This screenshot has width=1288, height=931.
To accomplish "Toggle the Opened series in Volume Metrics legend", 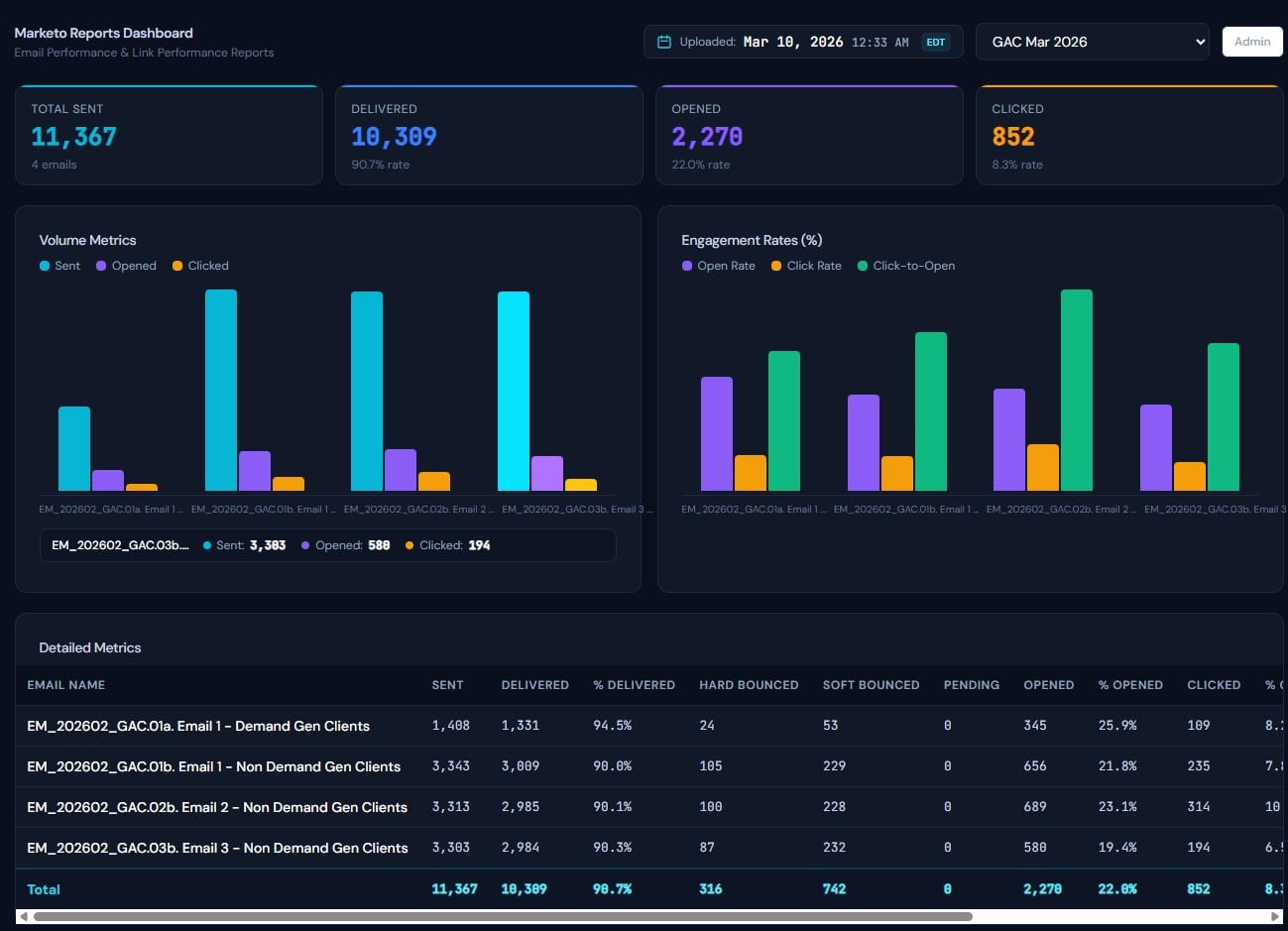I will coord(126,266).
